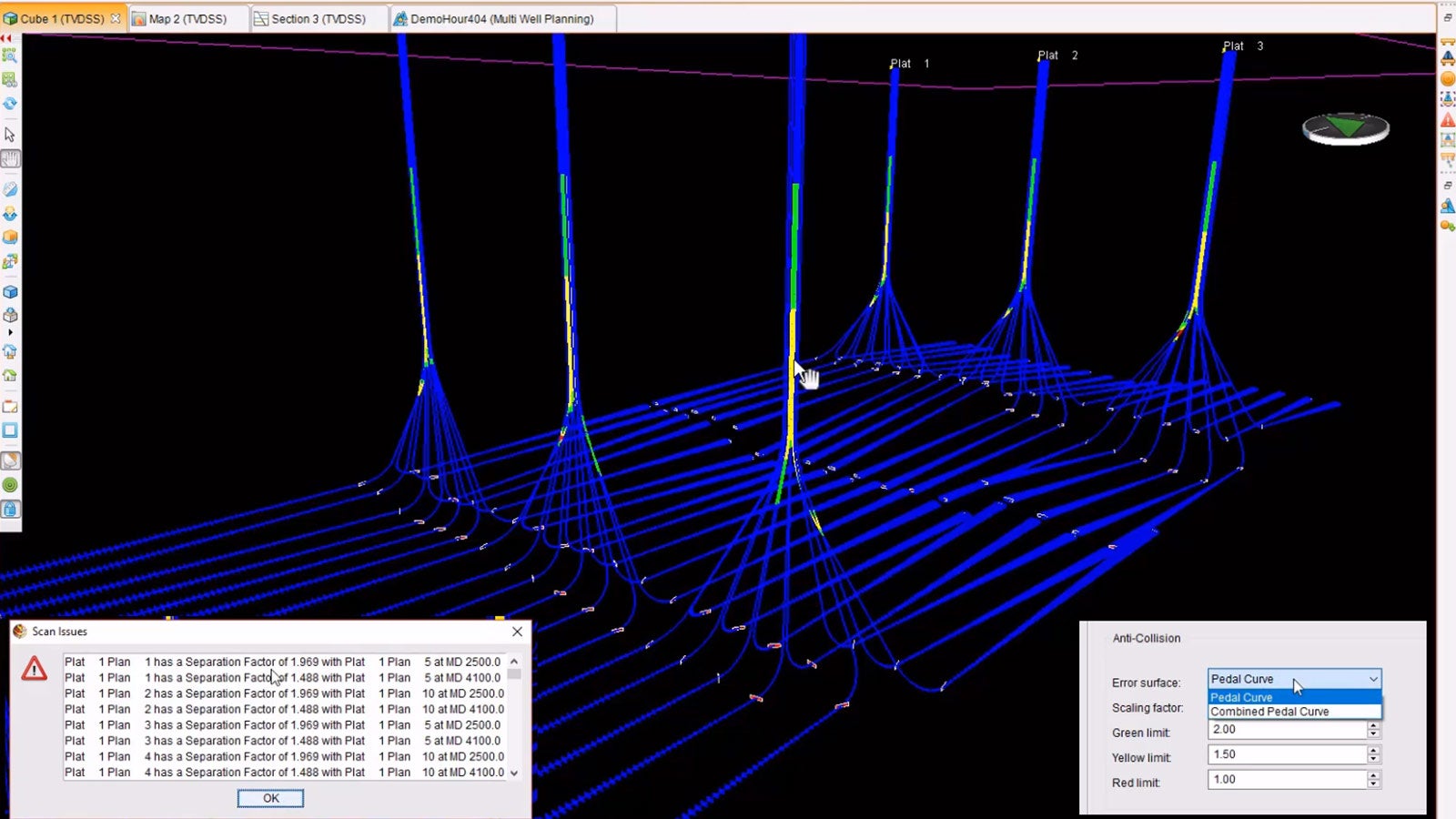Click the Scan Issues list scroll-up arrow
Viewport: 1456px width, 819px height.
[514, 662]
